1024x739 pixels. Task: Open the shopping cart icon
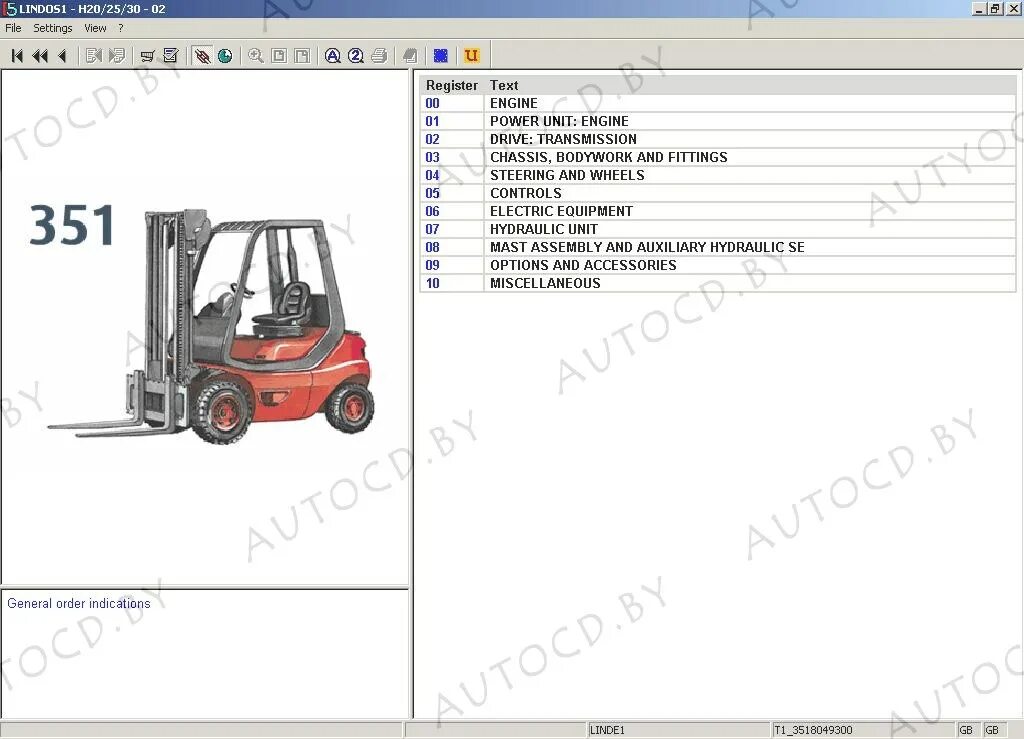point(148,56)
